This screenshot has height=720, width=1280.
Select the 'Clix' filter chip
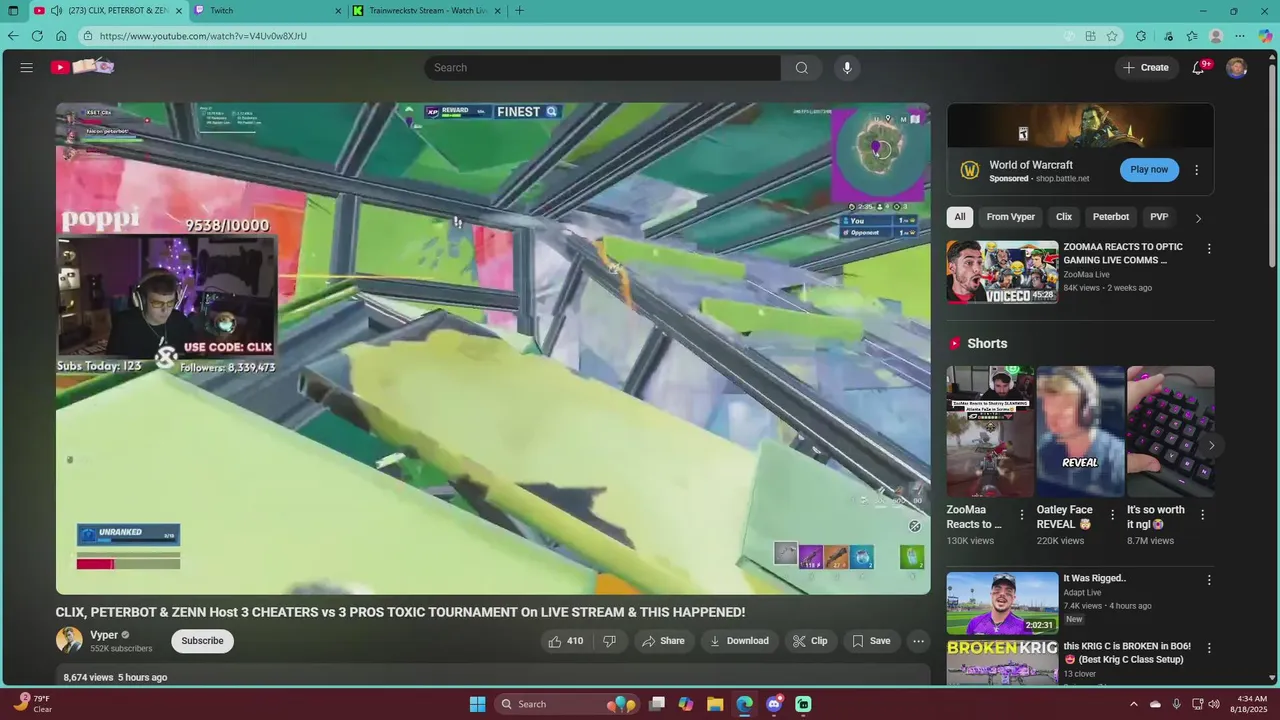pyautogui.click(x=1064, y=217)
